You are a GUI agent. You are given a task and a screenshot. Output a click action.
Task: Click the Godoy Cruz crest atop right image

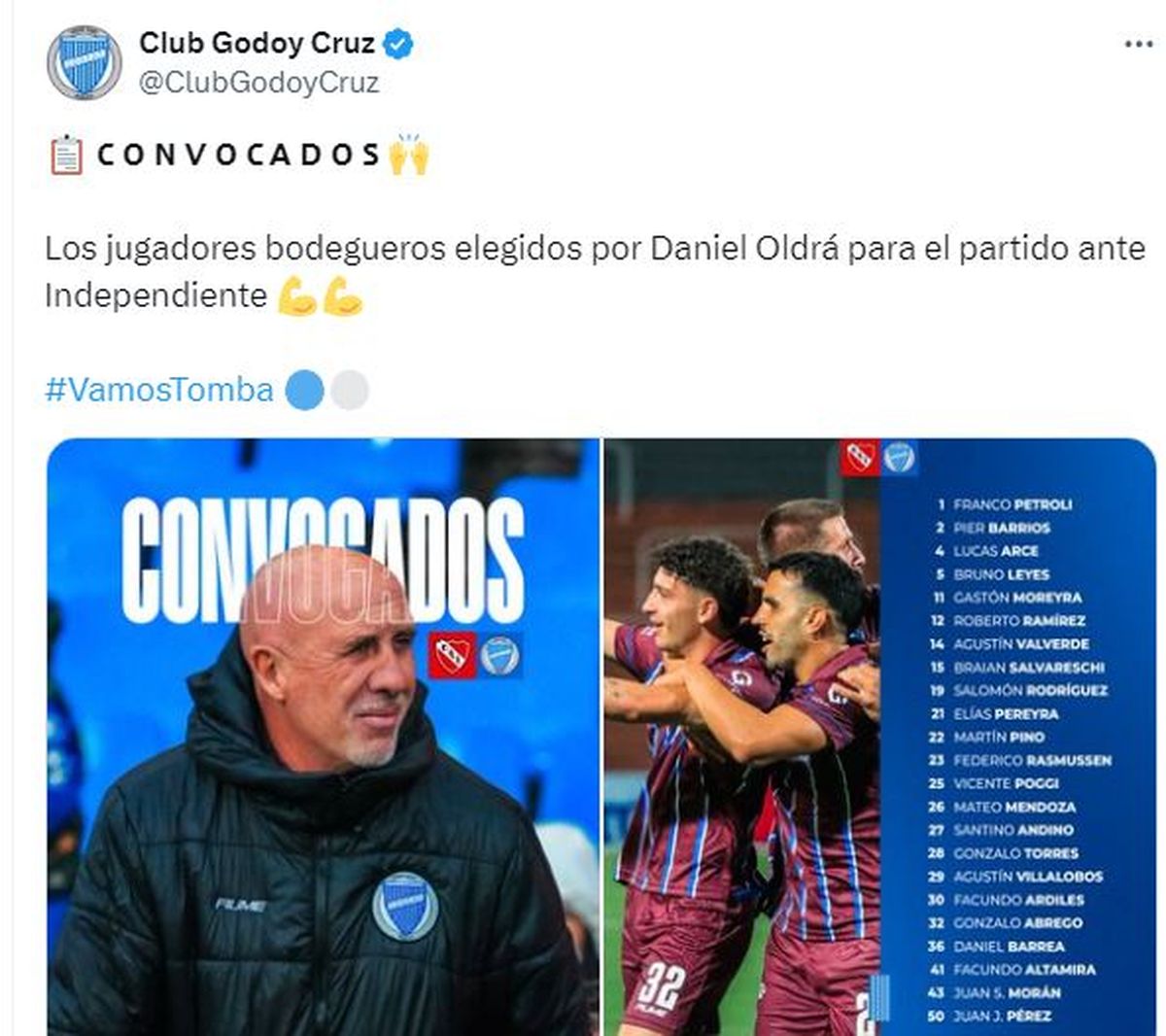pos(899,457)
